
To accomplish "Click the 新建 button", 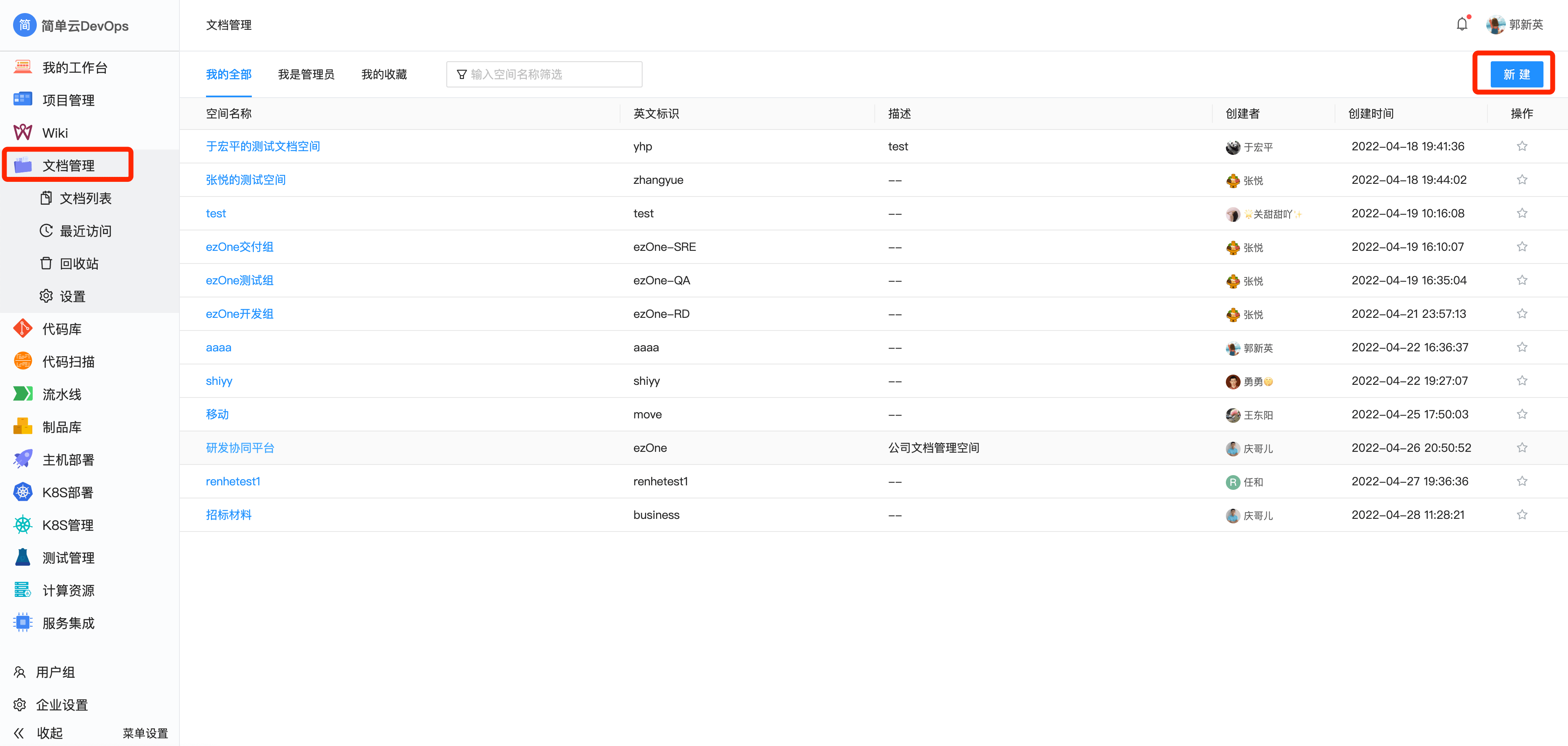I will 1516,74.
